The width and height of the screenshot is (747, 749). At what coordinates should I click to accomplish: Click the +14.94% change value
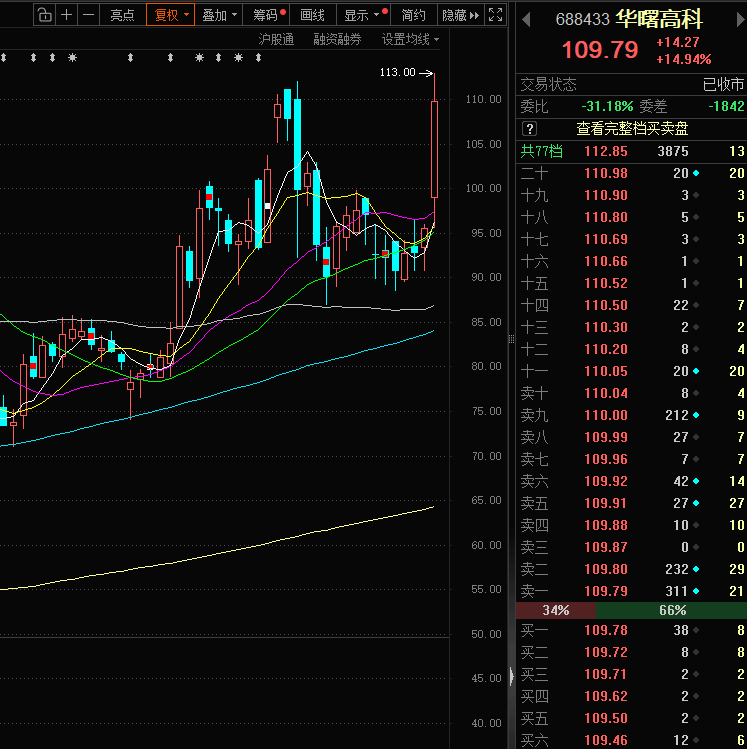tap(683, 59)
